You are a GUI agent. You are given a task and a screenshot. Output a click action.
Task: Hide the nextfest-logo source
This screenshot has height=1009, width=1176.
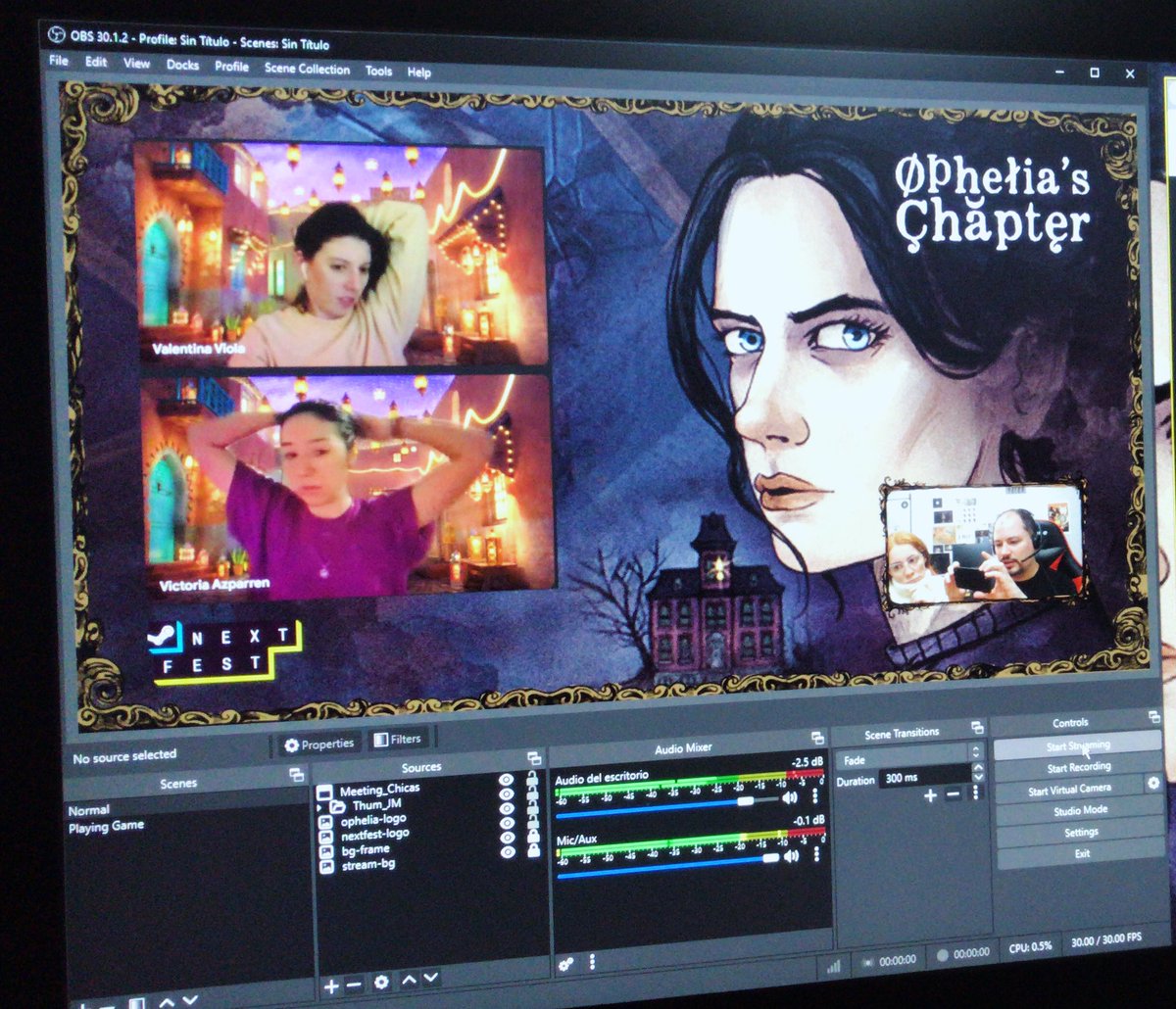(x=507, y=824)
